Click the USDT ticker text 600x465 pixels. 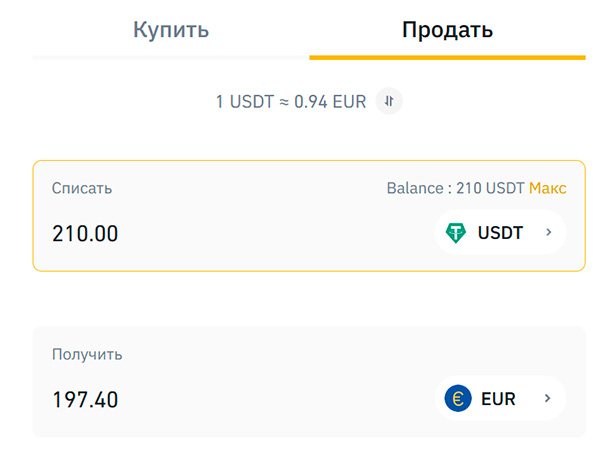501,233
